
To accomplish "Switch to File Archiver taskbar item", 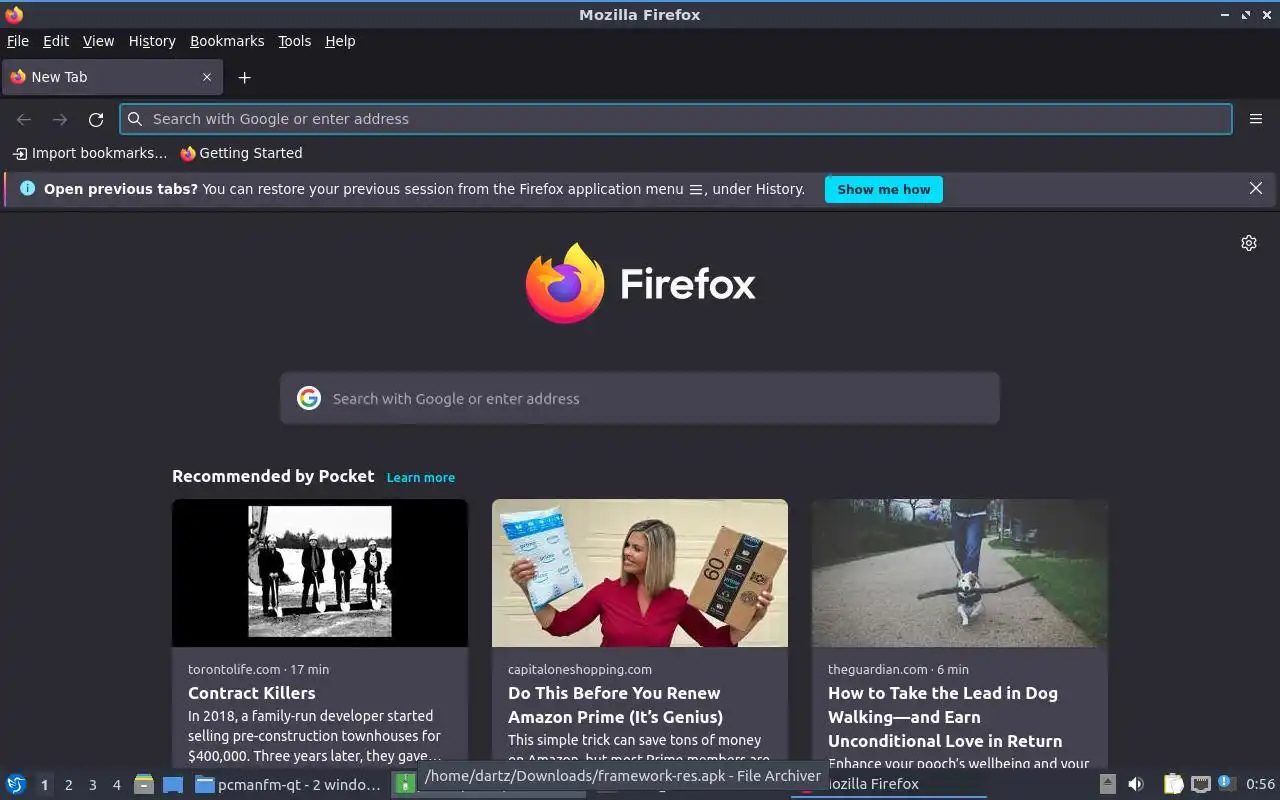I will click(x=404, y=784).
